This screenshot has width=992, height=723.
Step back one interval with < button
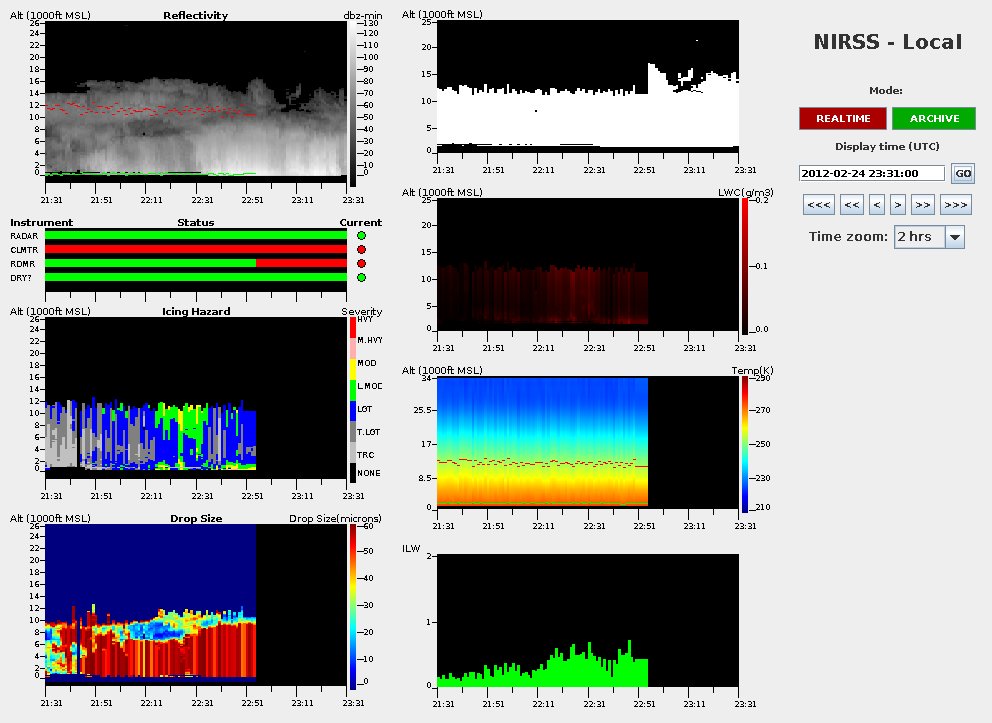877,206
